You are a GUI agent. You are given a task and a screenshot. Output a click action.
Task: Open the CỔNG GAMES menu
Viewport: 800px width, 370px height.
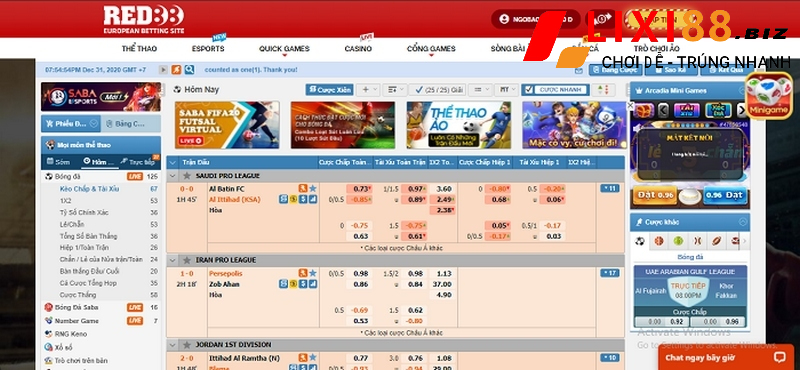tap(431, 49)
